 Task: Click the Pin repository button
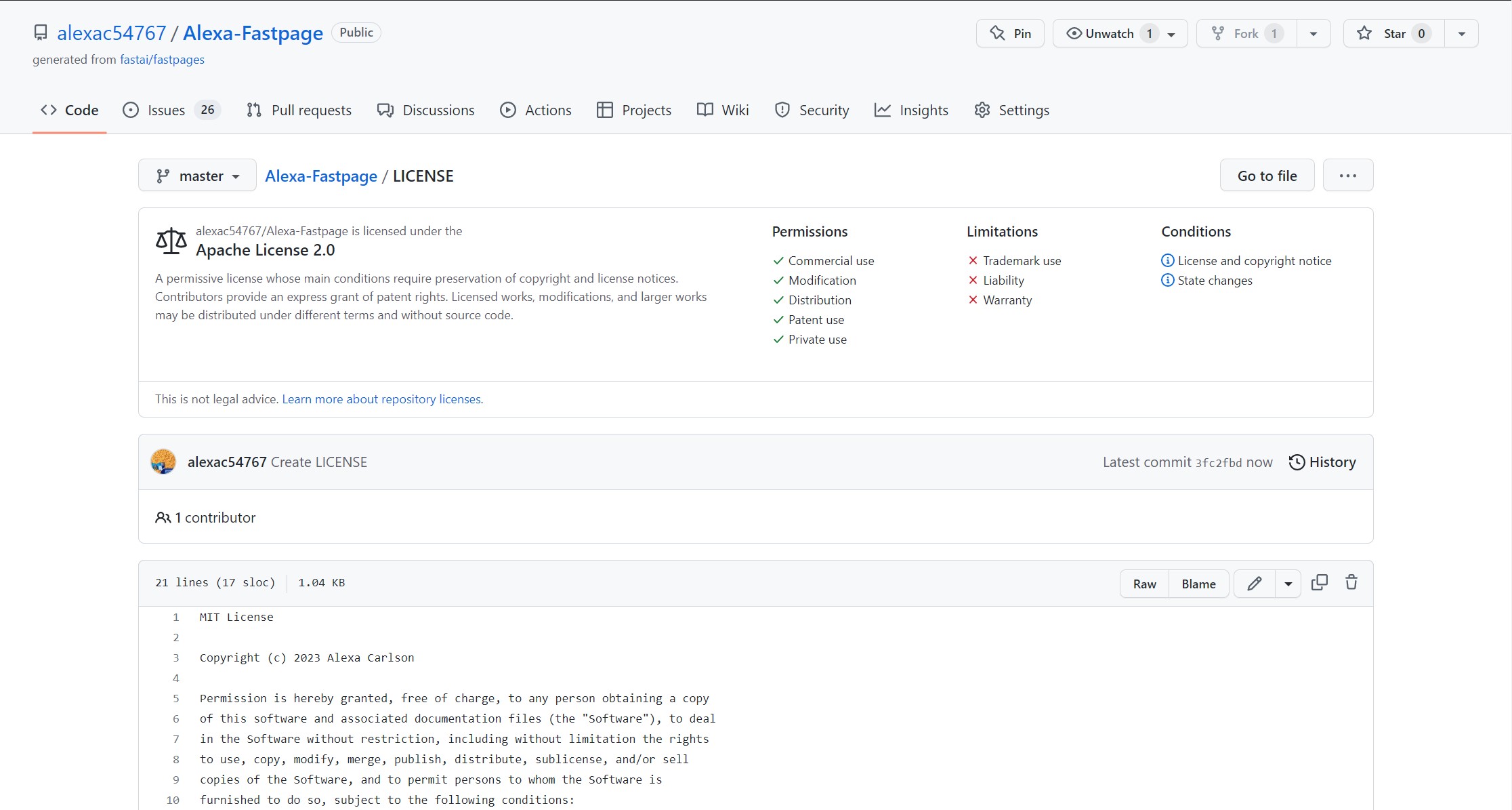click(1010, 33)
